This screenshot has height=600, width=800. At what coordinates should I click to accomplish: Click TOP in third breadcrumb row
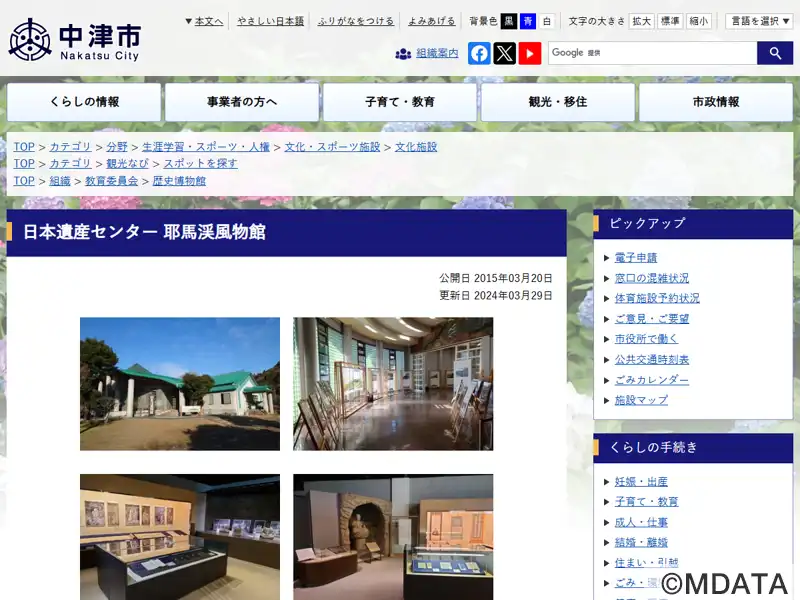(24, 181)
